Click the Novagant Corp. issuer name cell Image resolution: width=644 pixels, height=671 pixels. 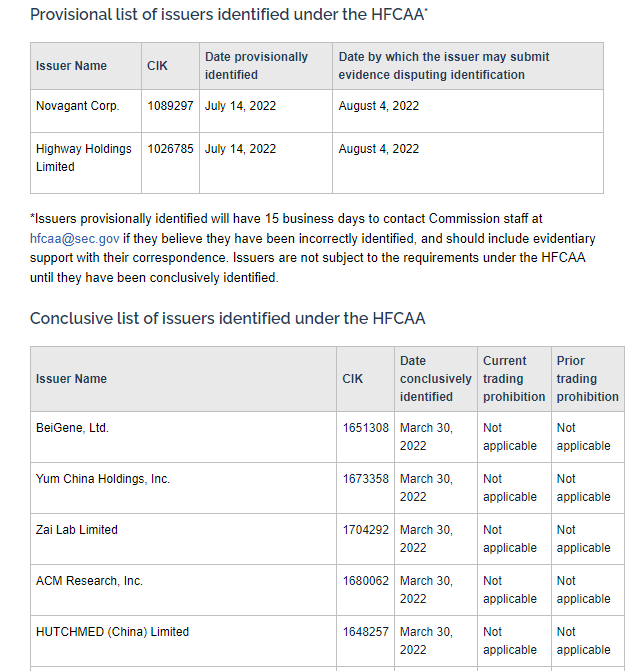click(77, 106)
